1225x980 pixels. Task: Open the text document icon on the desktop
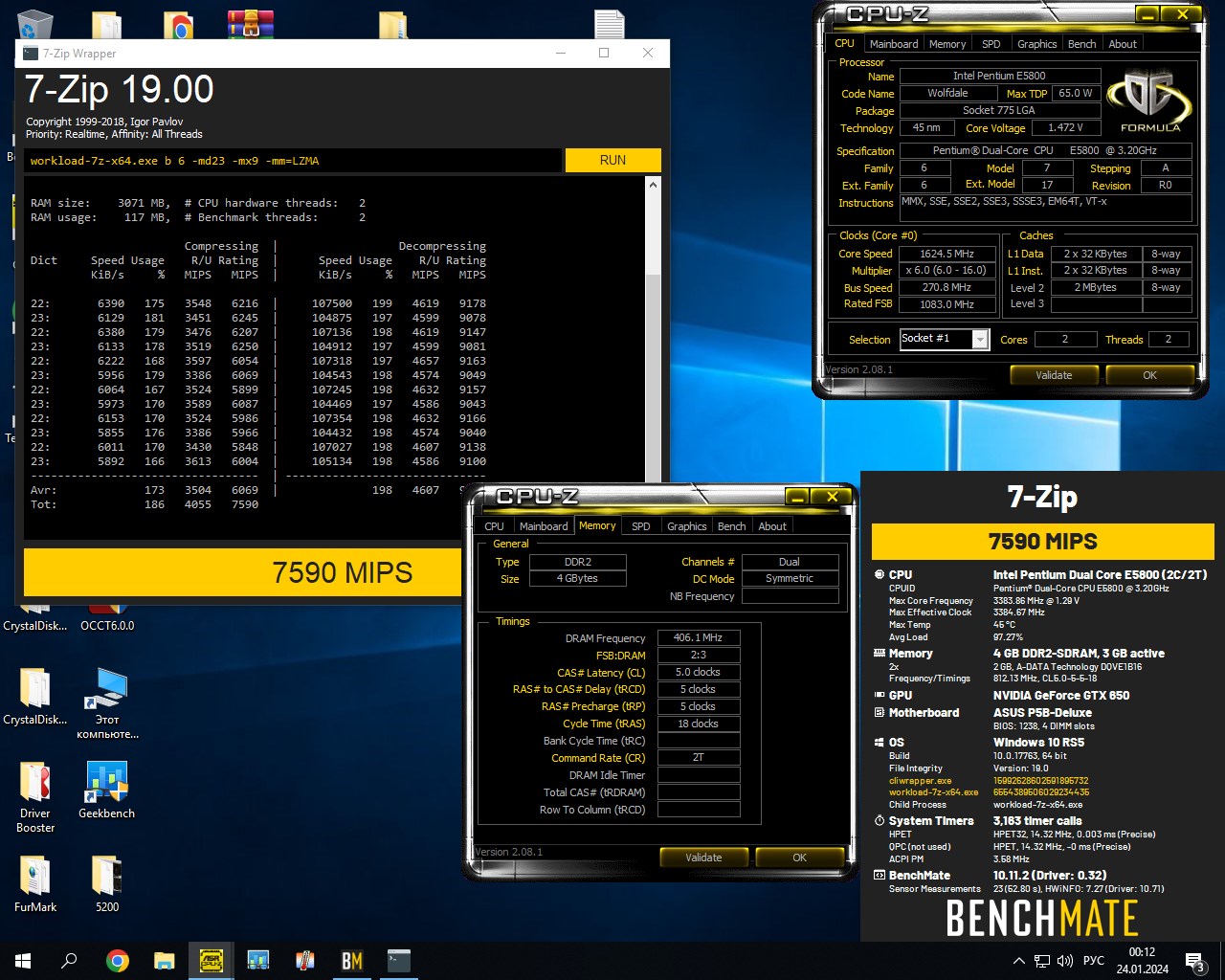point(610,23)
